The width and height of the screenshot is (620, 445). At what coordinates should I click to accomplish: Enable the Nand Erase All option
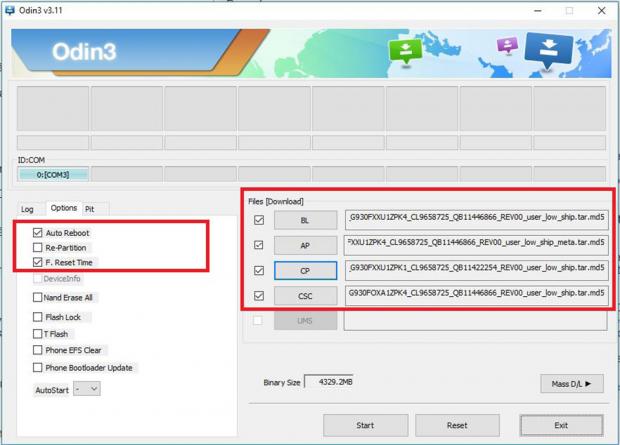[x=38, y=298]
